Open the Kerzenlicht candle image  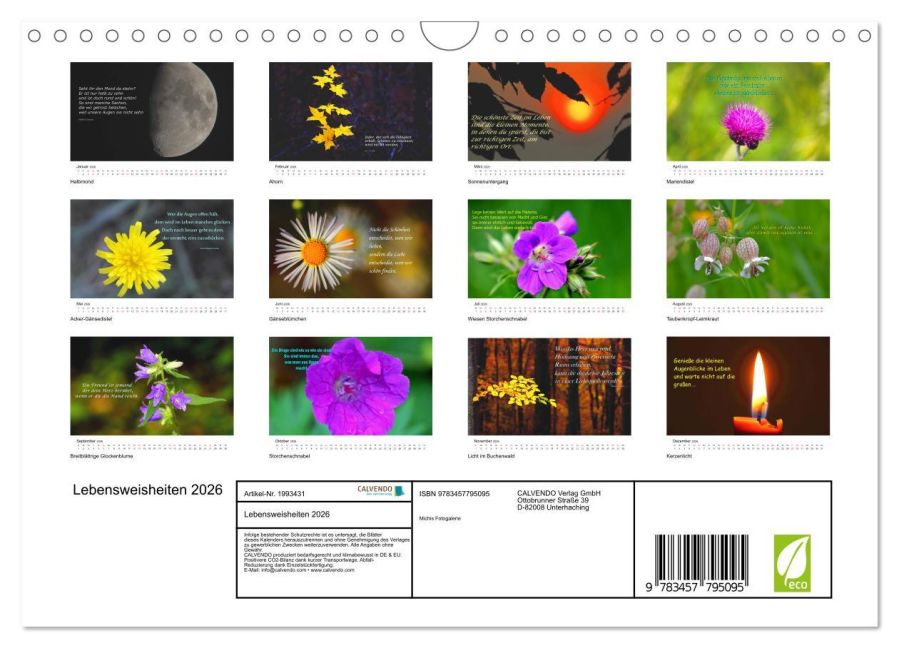(x=748, y=385)
